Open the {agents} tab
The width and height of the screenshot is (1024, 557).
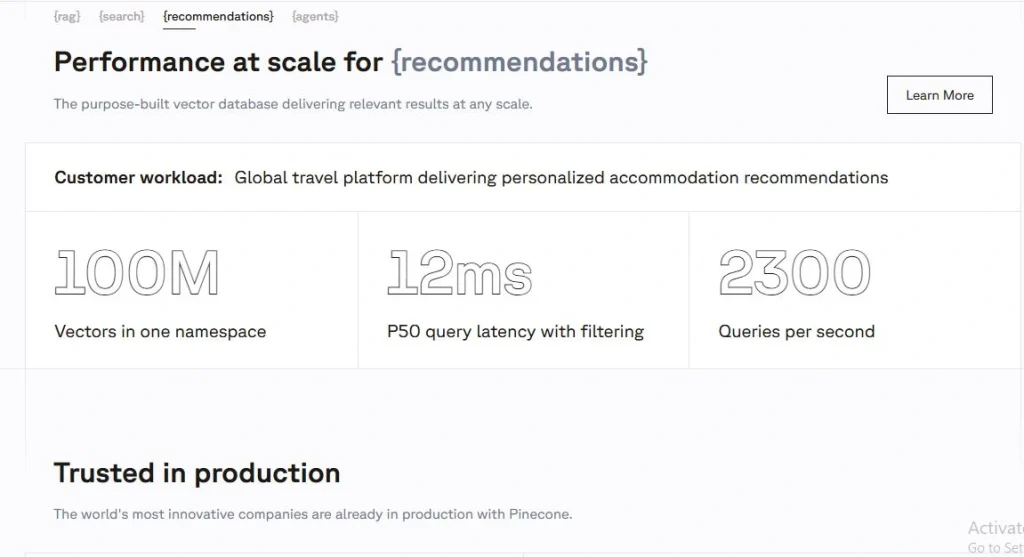[315, 17]
